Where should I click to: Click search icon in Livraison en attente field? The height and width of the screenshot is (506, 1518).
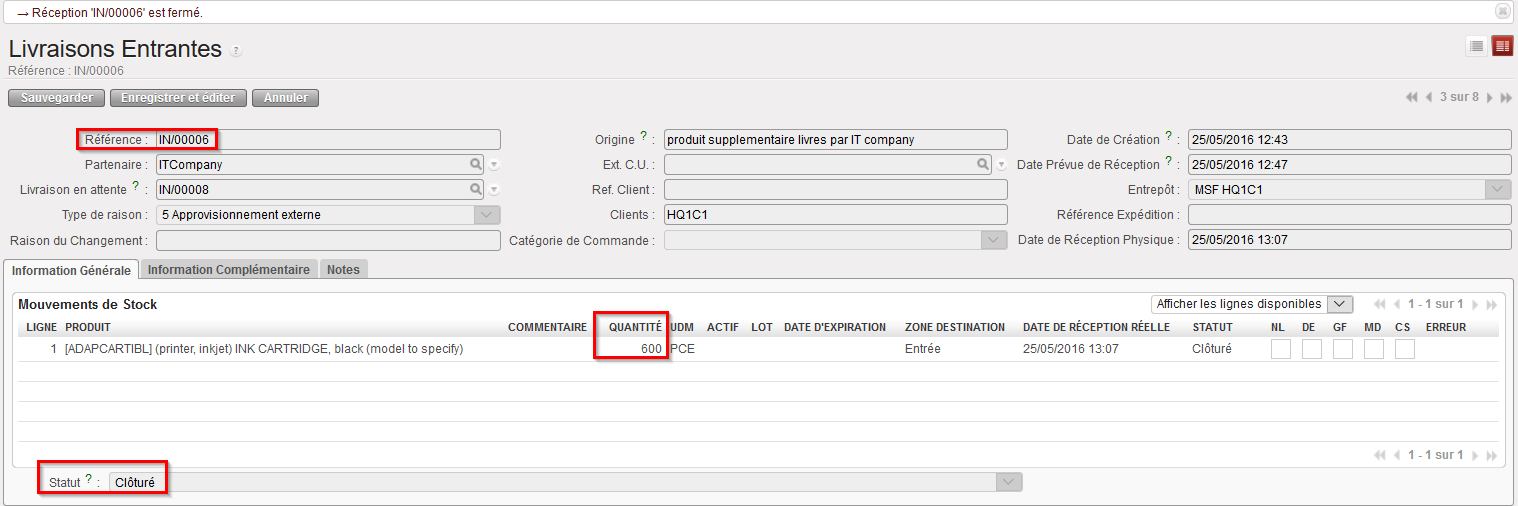pyautogui.click(x=476, y=189)
